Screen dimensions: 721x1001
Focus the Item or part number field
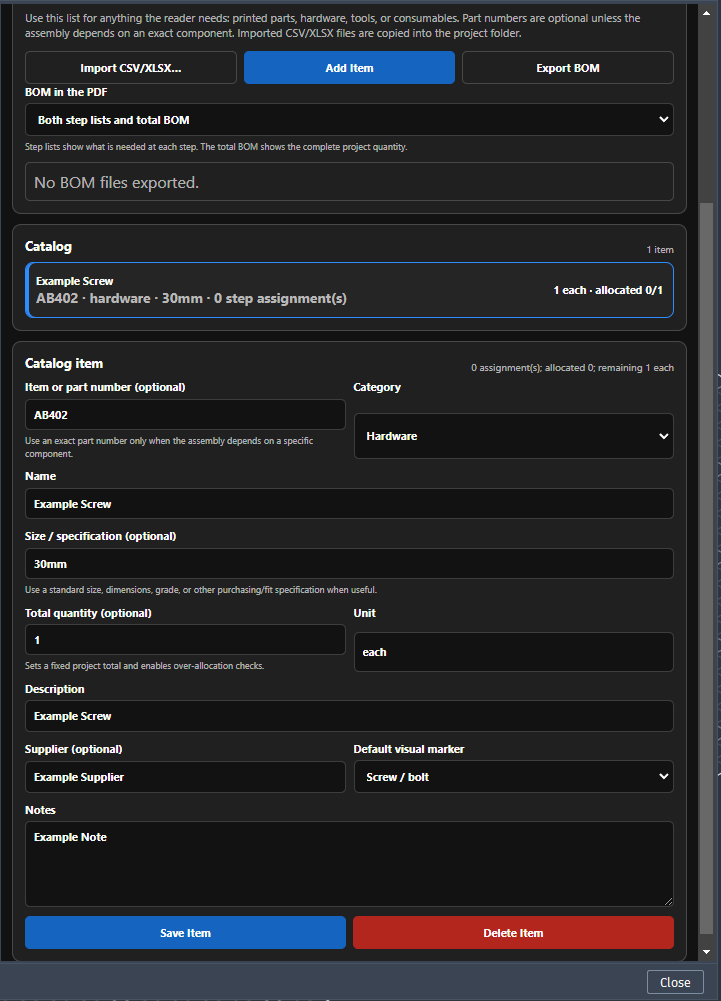click(x=185, y=415)
